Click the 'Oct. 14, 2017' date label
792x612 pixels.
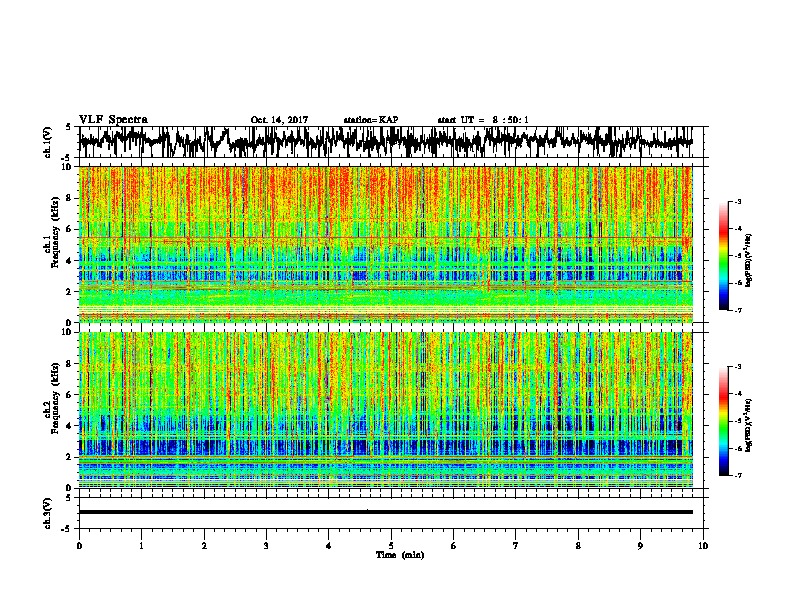(279, 120)
